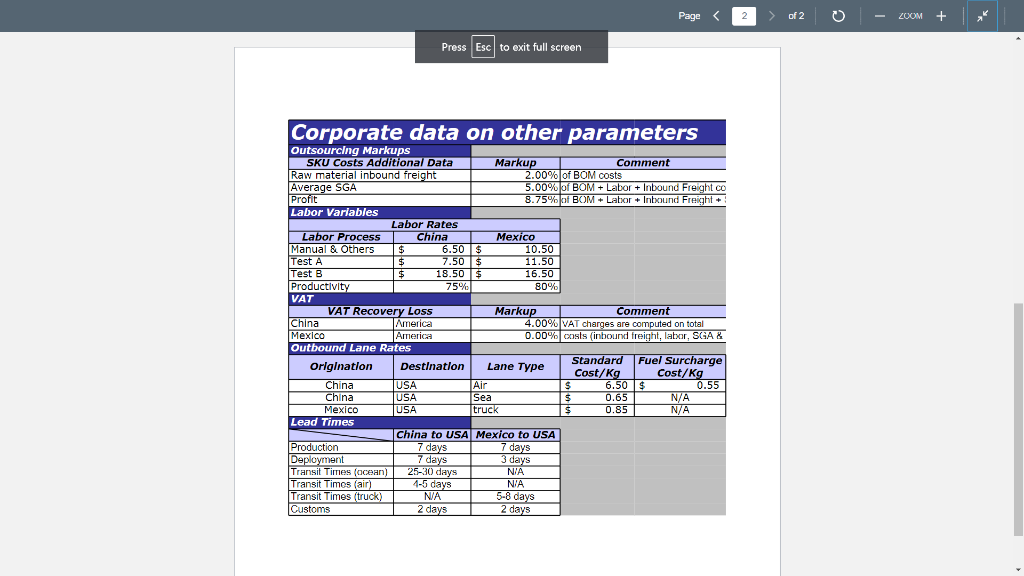Image resolution: width=1024 pixels, height=576 pixels.
Task: Click the Test A row label
Action: 306,262
